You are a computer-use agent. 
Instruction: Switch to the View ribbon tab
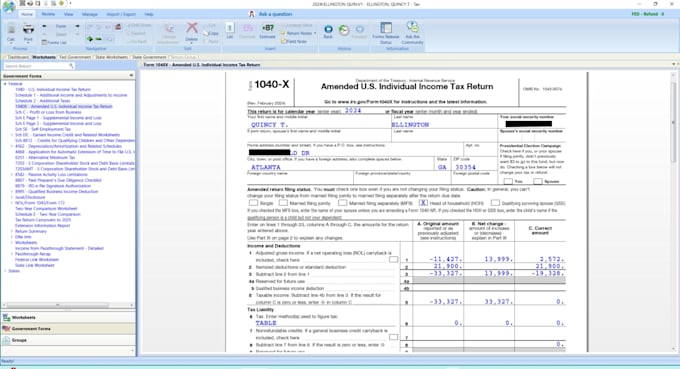(x=69, y=14)
